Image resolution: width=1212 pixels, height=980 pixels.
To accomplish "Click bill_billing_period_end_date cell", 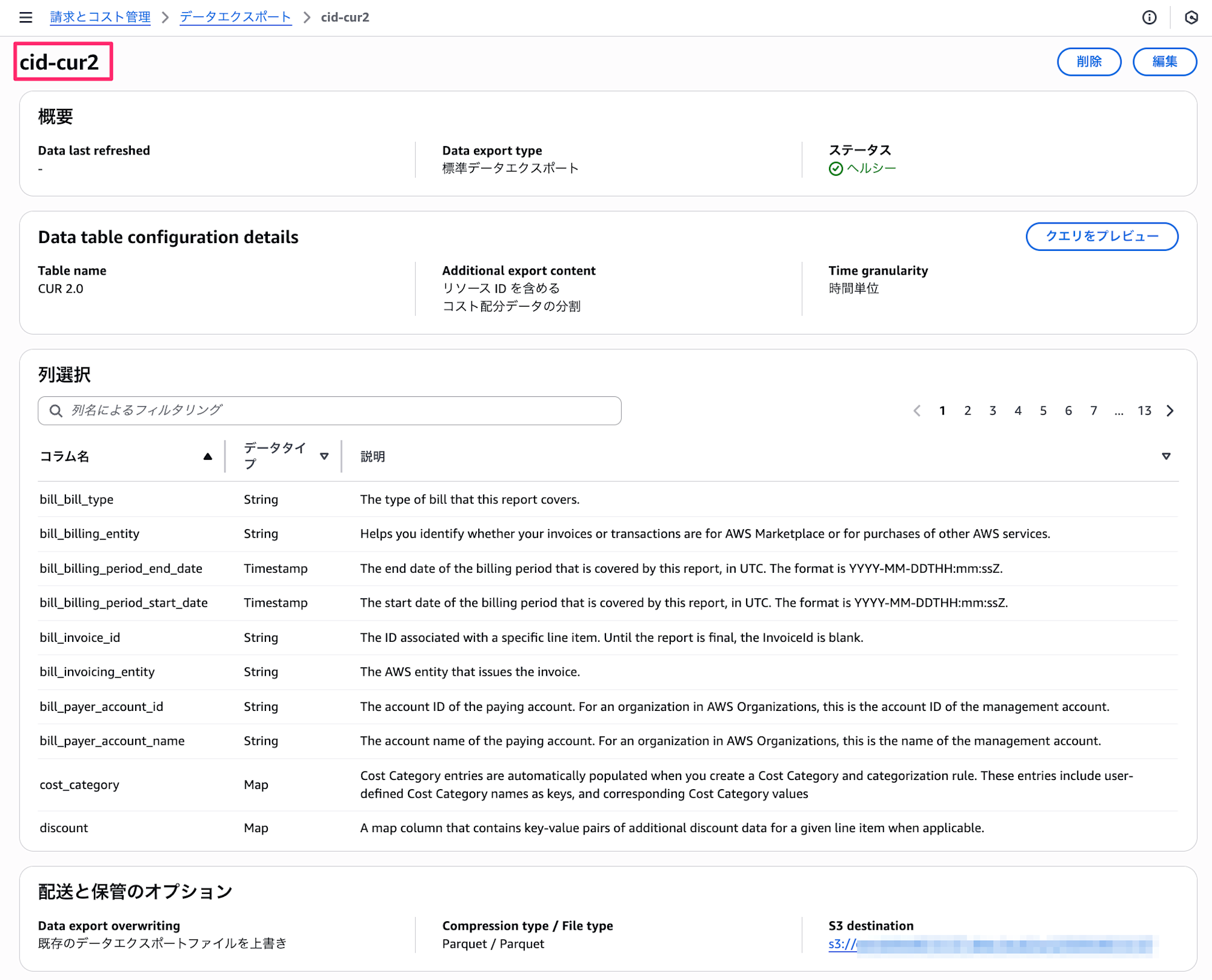I will pyautogui.click(x=121, y=568).
